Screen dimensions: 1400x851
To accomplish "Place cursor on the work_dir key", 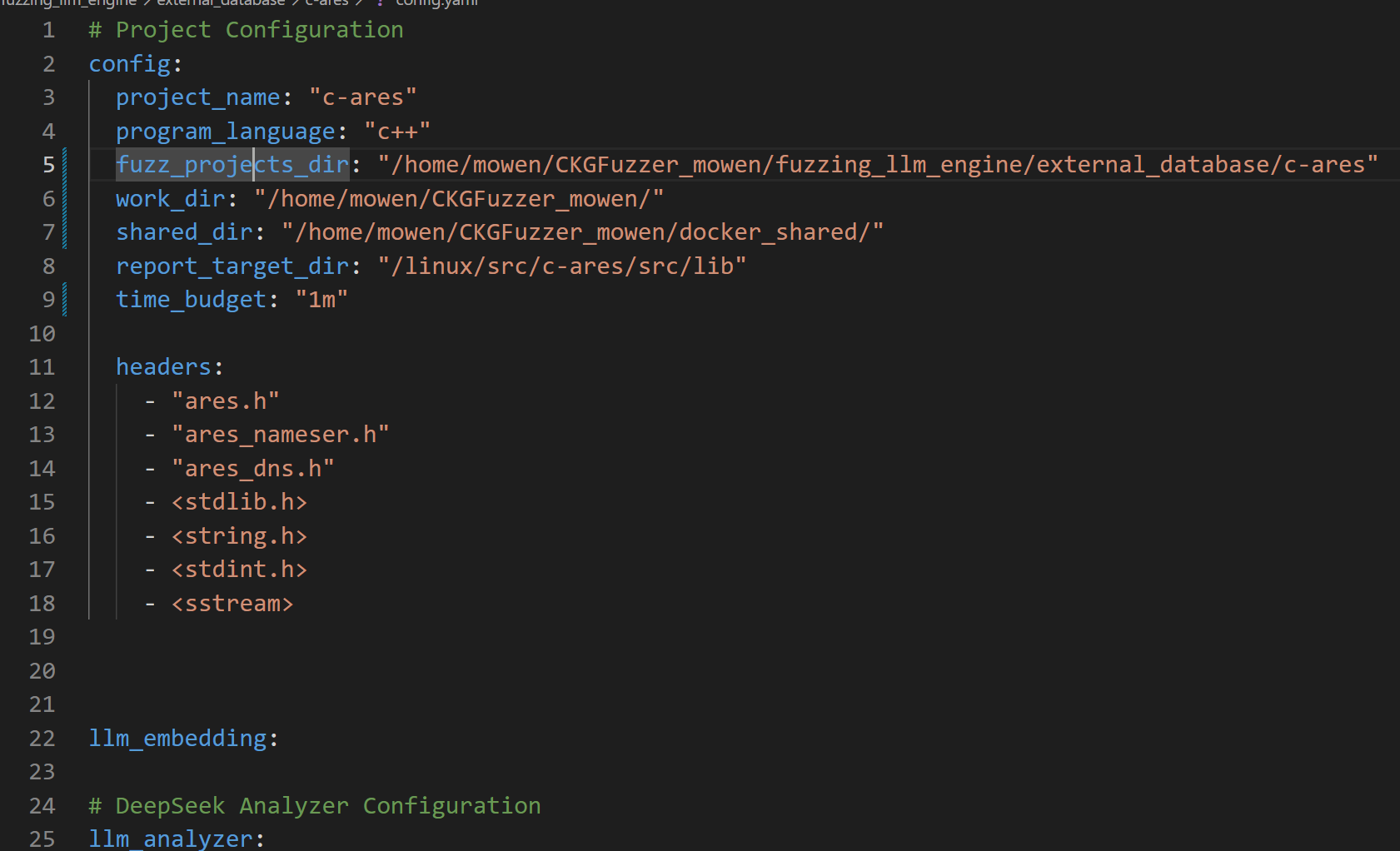I will 170,199.
